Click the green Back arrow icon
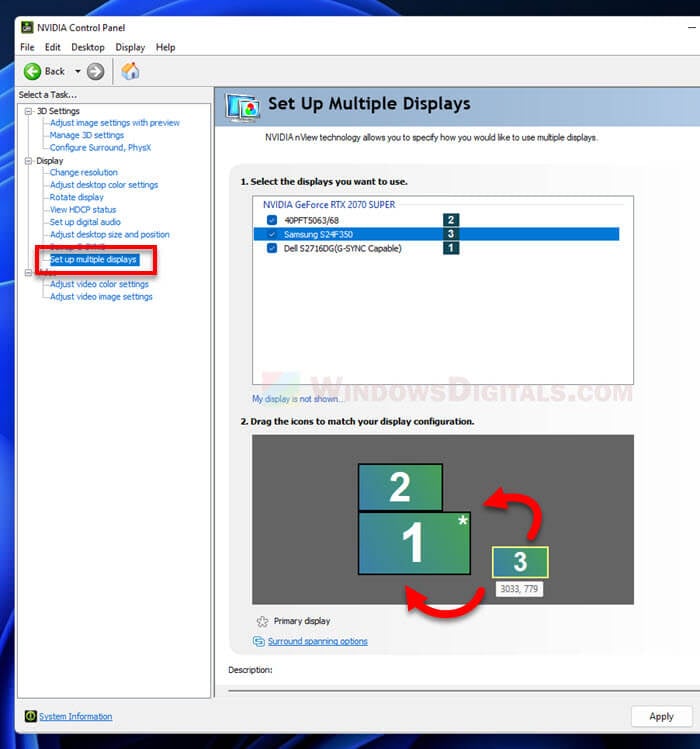The width and height of the screenshot is (700, 749). coord(32,72)
